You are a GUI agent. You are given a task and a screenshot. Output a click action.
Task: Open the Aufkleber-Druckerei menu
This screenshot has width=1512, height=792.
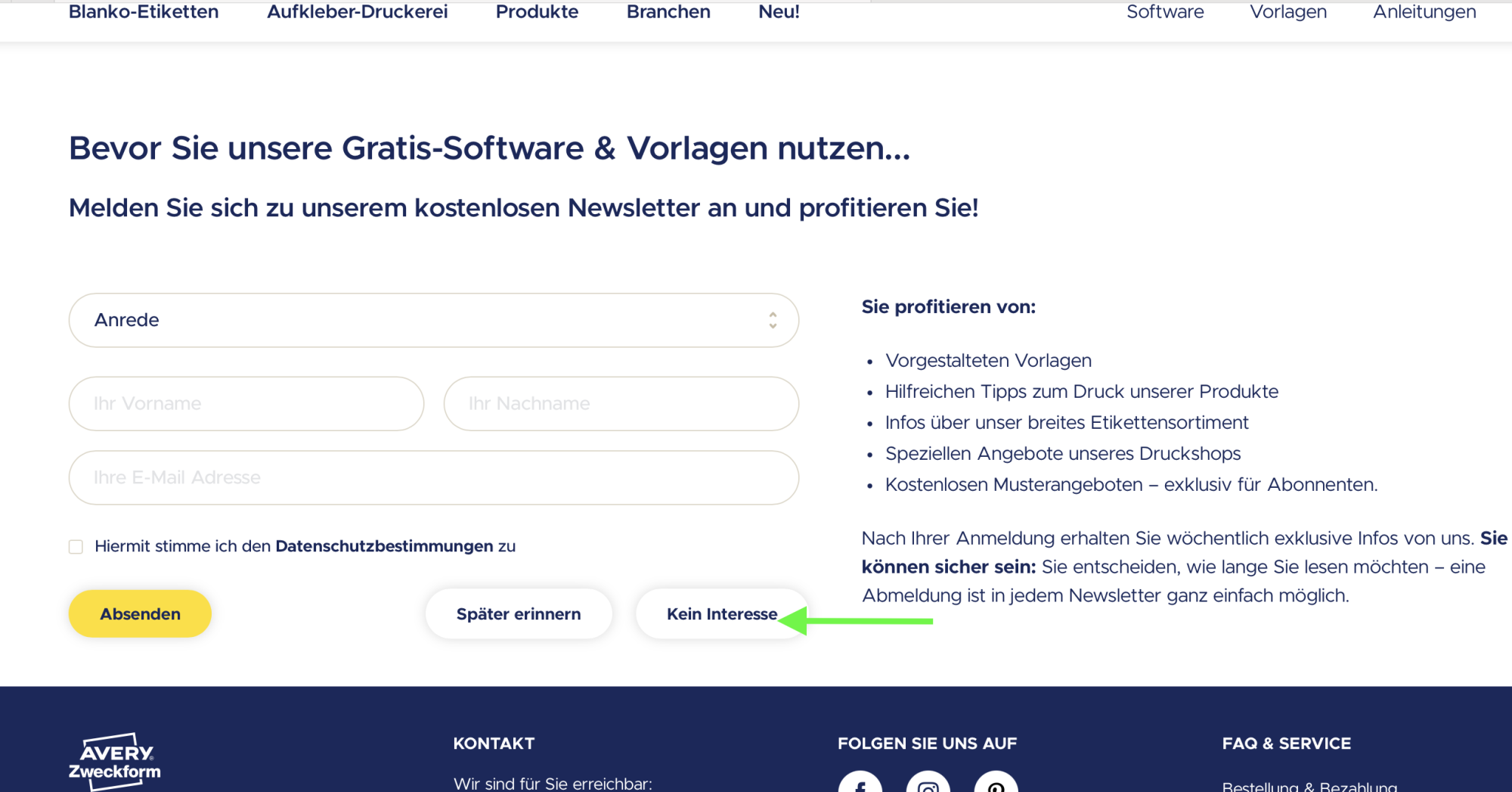click(357, 11)
